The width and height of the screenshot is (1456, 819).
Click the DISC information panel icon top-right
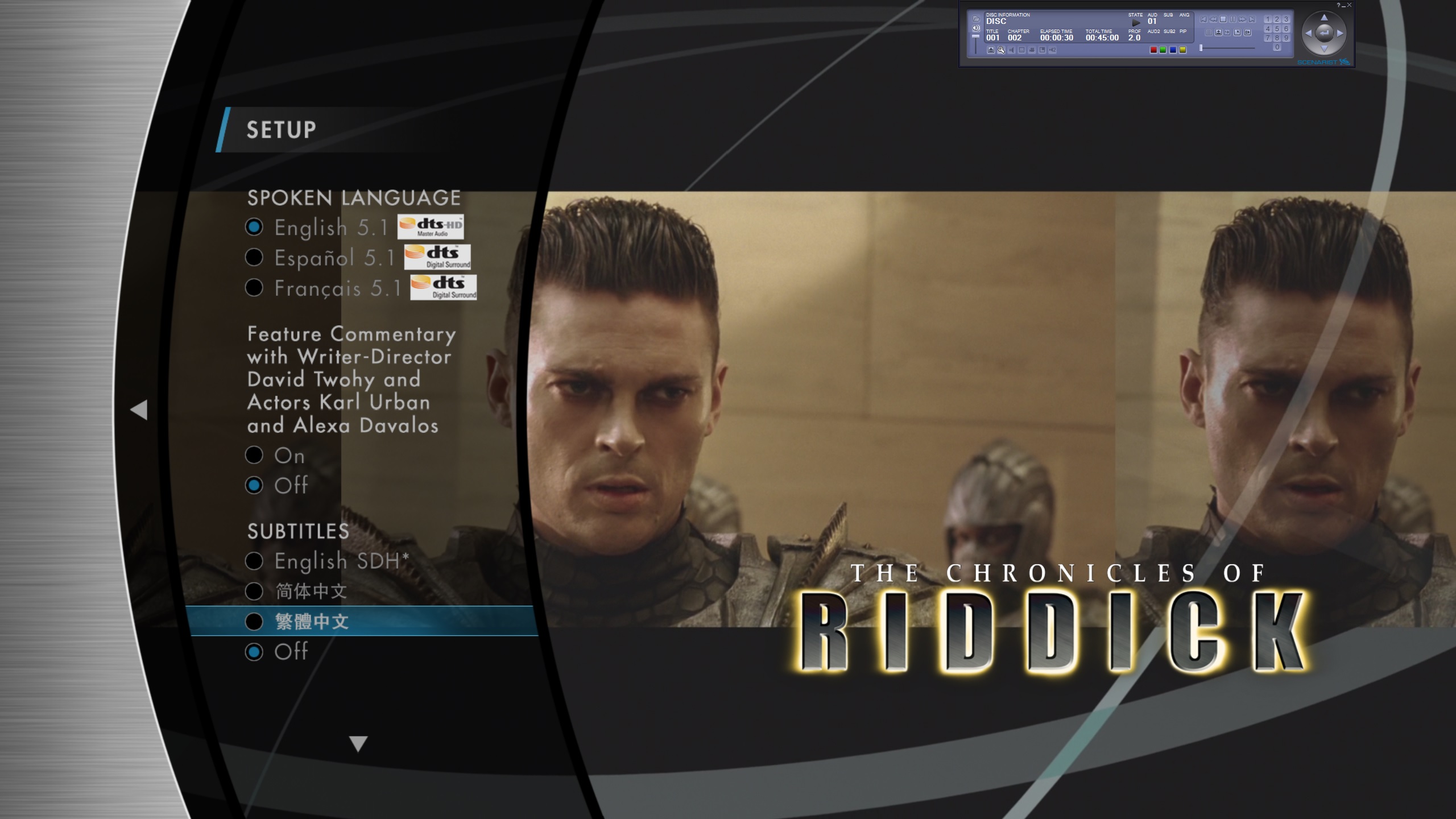coord(975,18)
